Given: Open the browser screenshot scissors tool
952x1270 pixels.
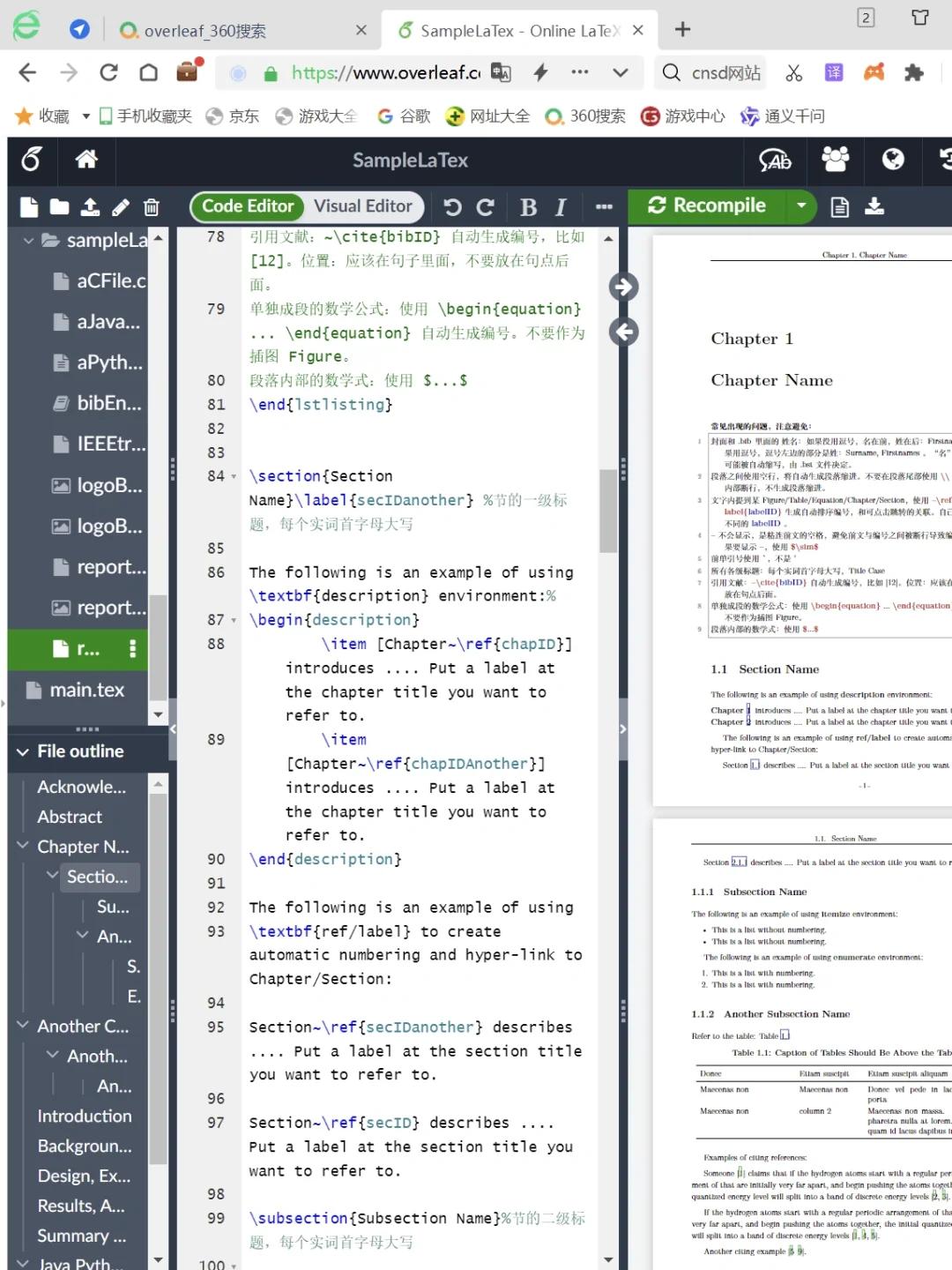Looking at the screenshot, I should (793, 72).
